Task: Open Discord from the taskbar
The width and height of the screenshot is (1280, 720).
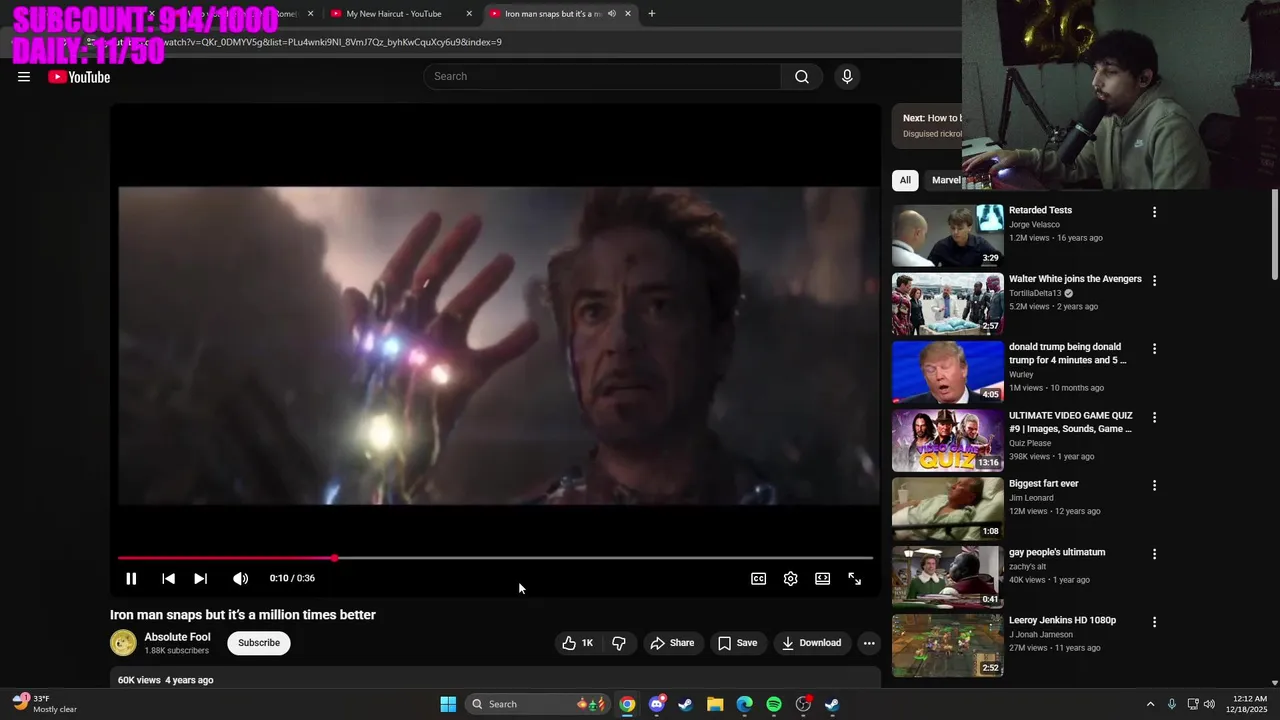Action: (x=656, y=704)
